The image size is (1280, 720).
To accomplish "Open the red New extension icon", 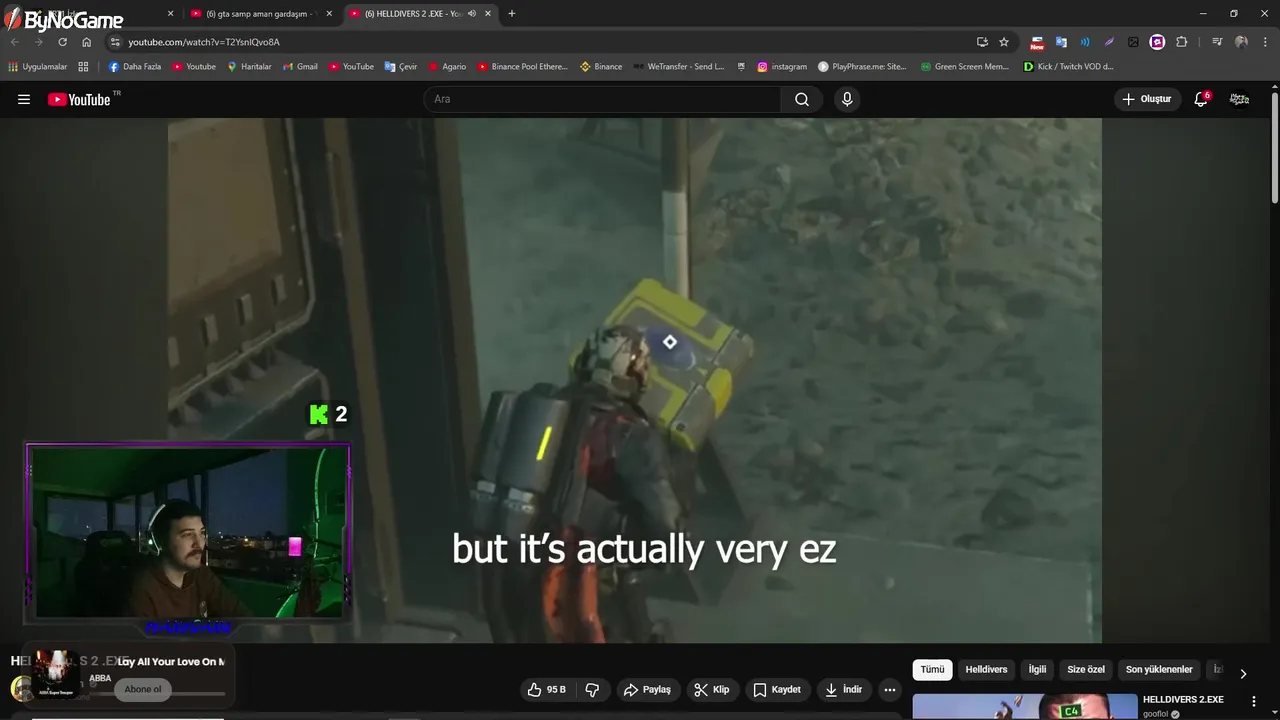I will (x=1037, y=42).
